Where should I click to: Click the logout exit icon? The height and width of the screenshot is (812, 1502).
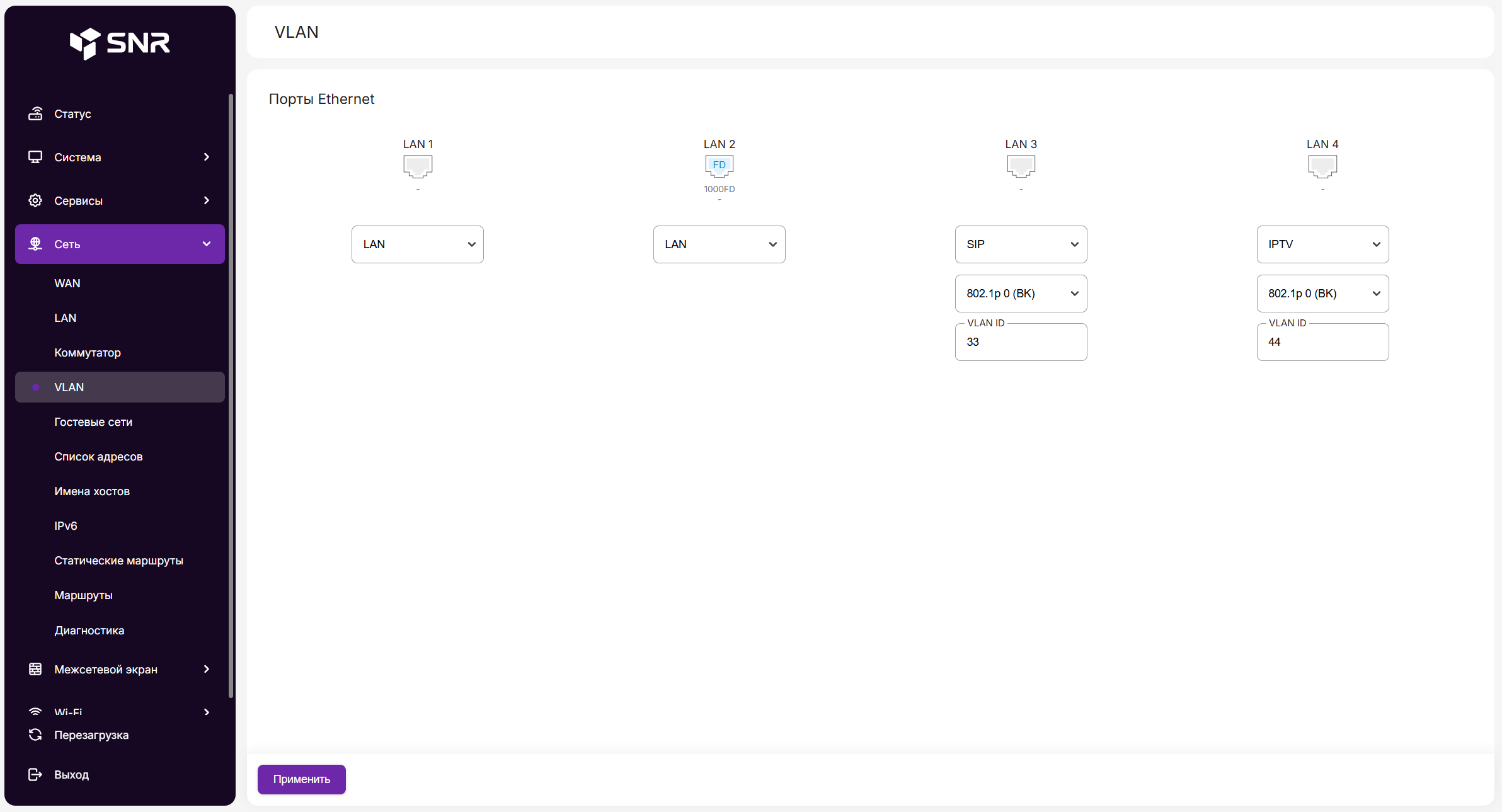35,775
